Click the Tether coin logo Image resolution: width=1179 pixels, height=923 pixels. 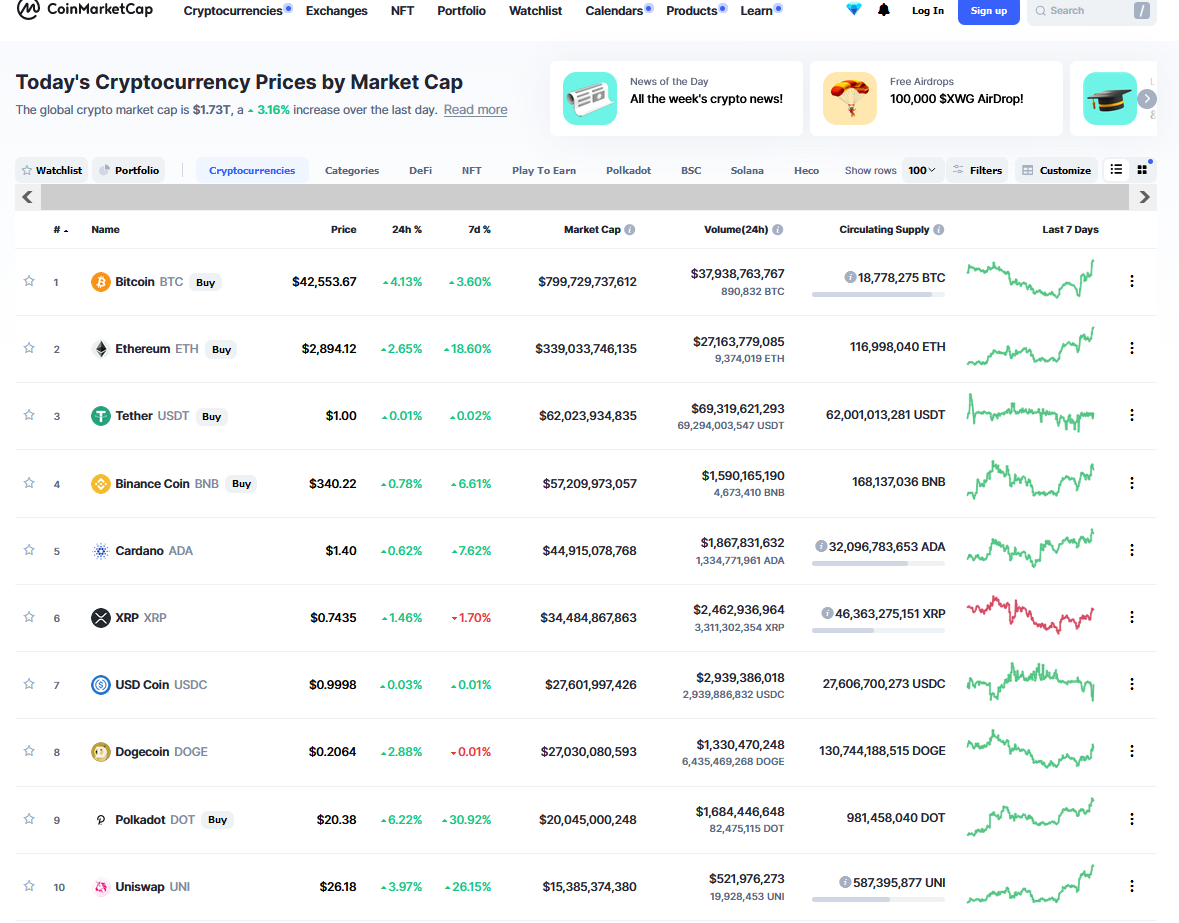pos(100,416)
